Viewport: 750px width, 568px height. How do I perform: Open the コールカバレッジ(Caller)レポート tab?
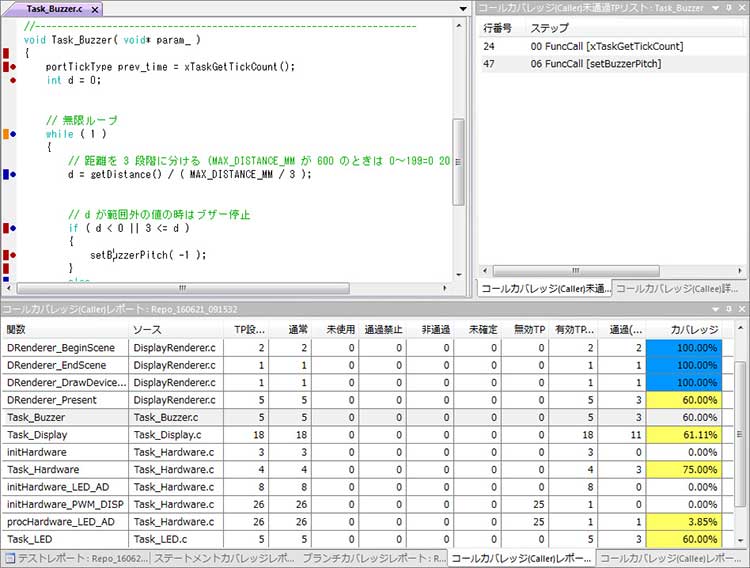pos(521,558)
